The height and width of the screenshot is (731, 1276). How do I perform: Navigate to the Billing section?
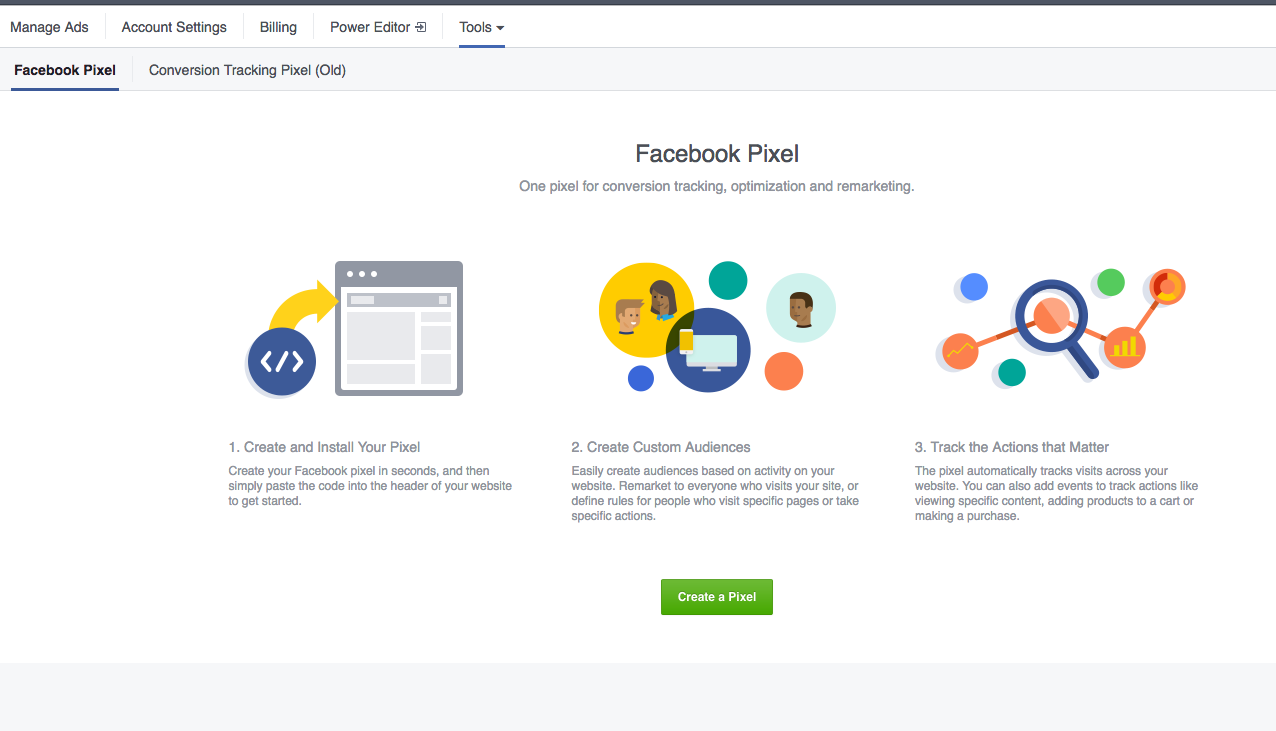point(277,27)
